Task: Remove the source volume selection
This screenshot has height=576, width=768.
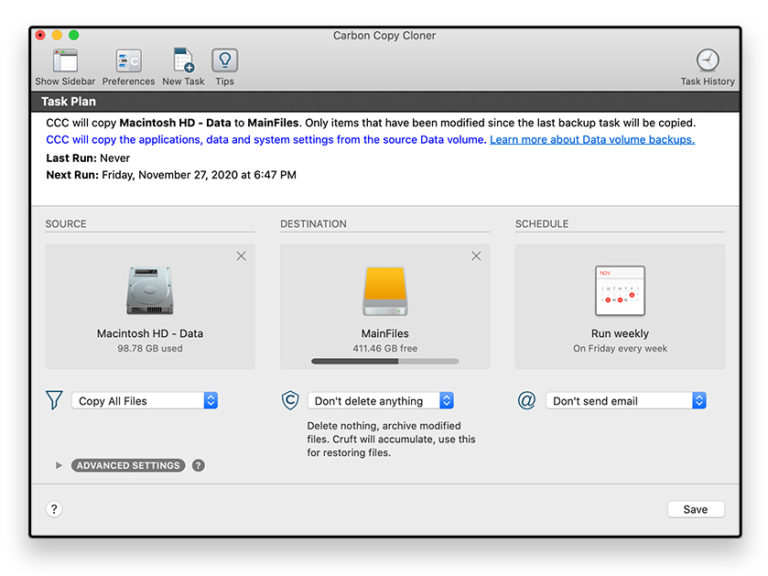Action: point(241,256)
